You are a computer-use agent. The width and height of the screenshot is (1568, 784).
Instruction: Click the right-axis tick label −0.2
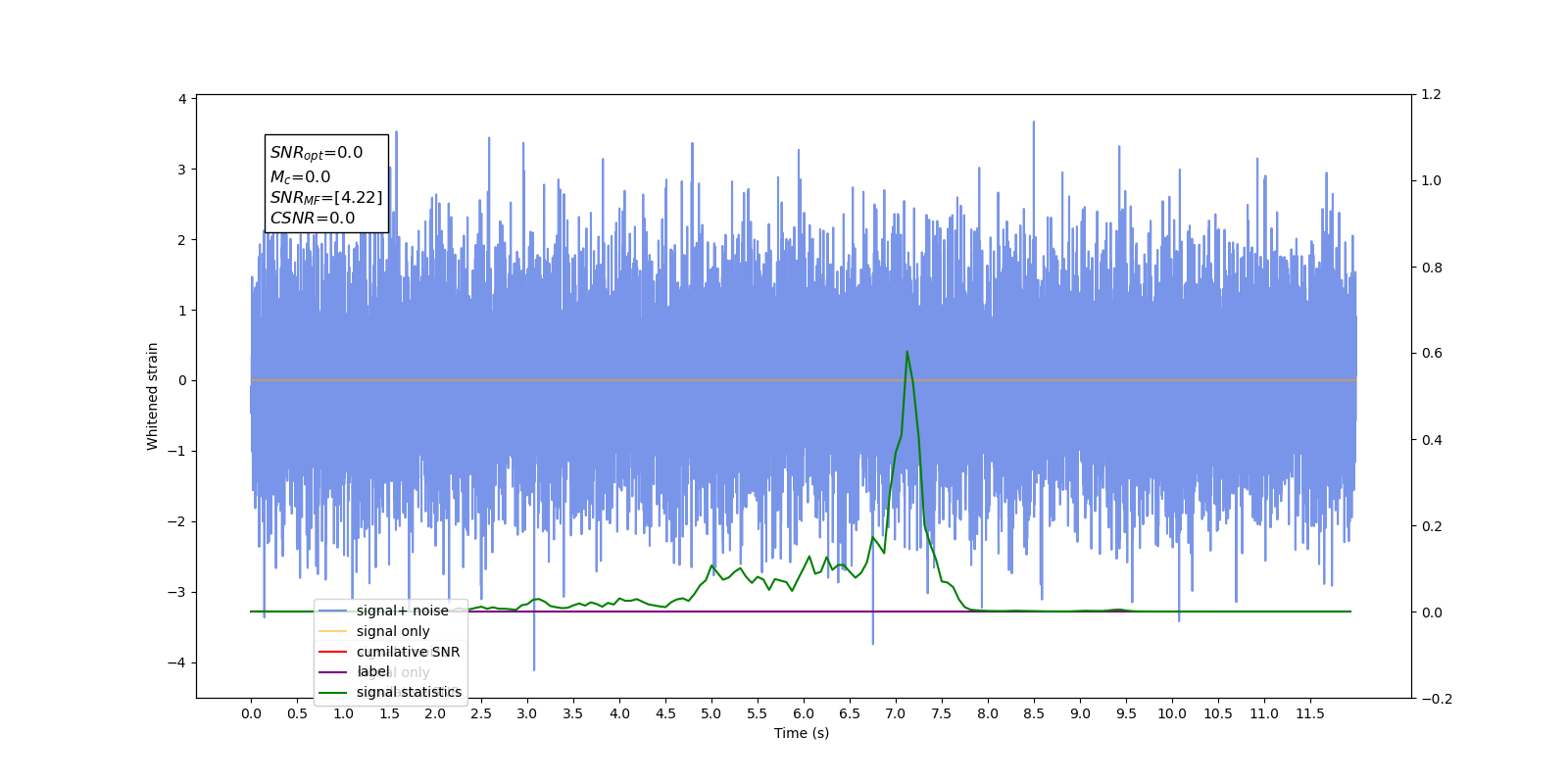[1437, 699]
